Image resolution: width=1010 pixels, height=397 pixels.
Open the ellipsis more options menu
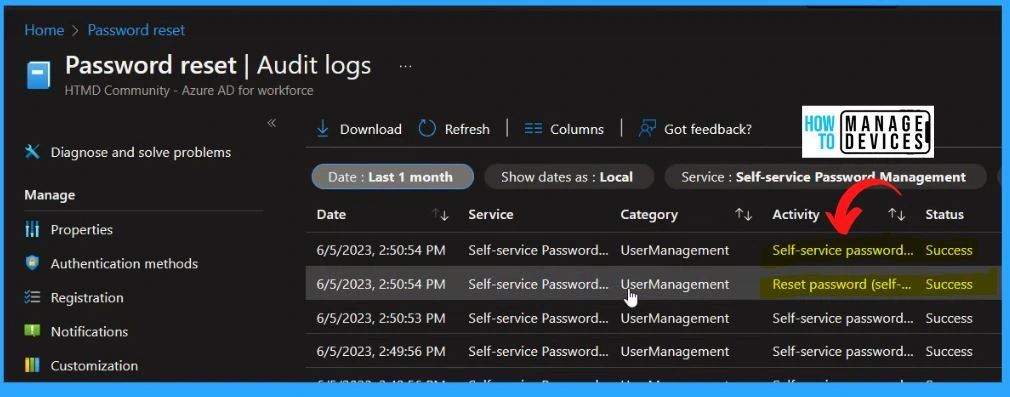click(x=405, y=66)
